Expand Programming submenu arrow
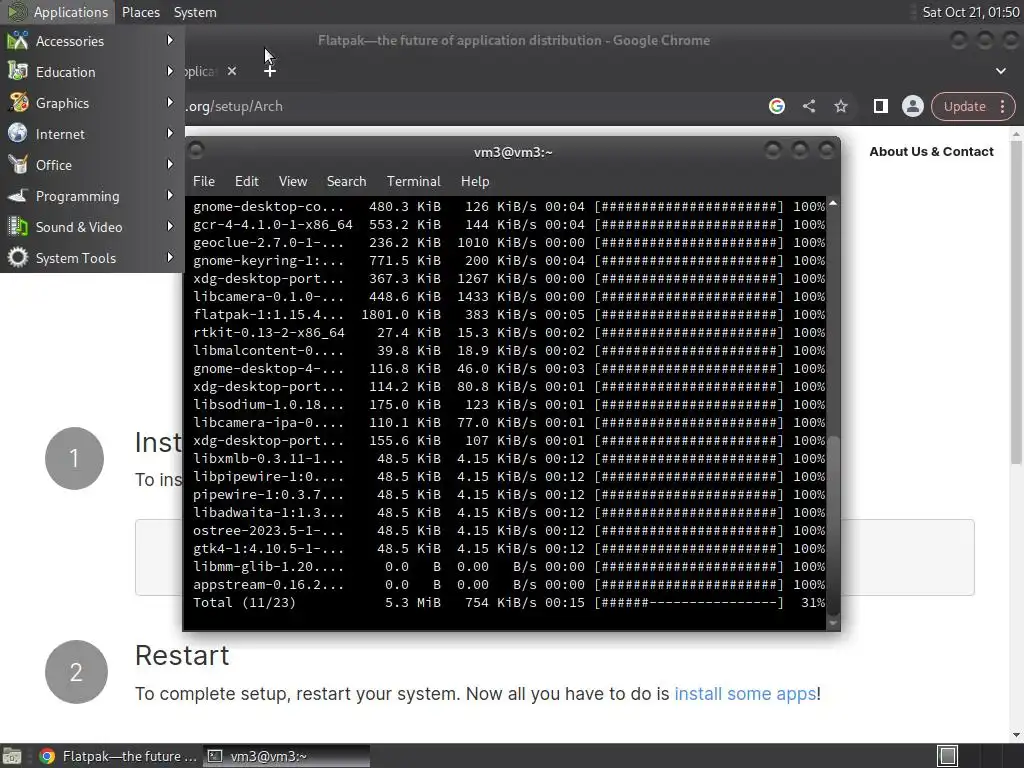Screen dimensions: 1024x768 170,195
